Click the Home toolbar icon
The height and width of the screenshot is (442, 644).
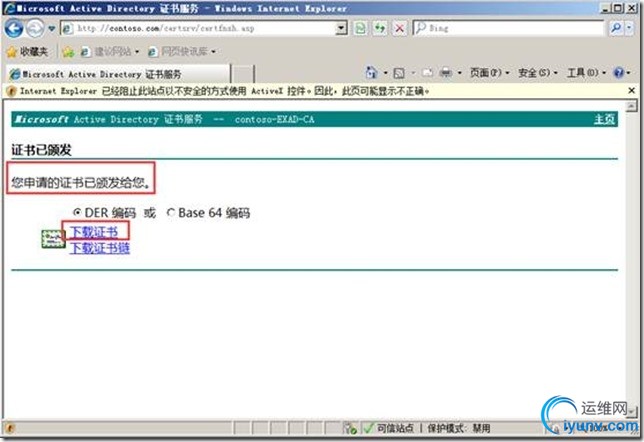coord(371,73)
